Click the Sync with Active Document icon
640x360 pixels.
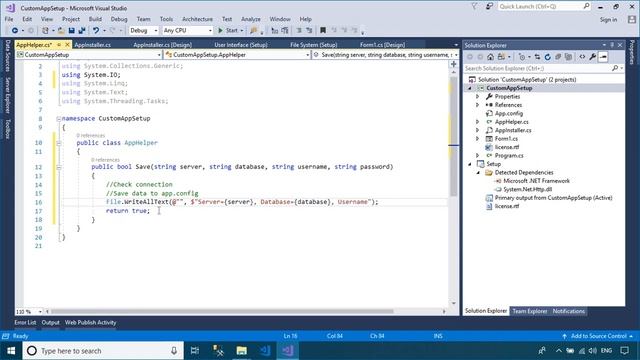537,57
